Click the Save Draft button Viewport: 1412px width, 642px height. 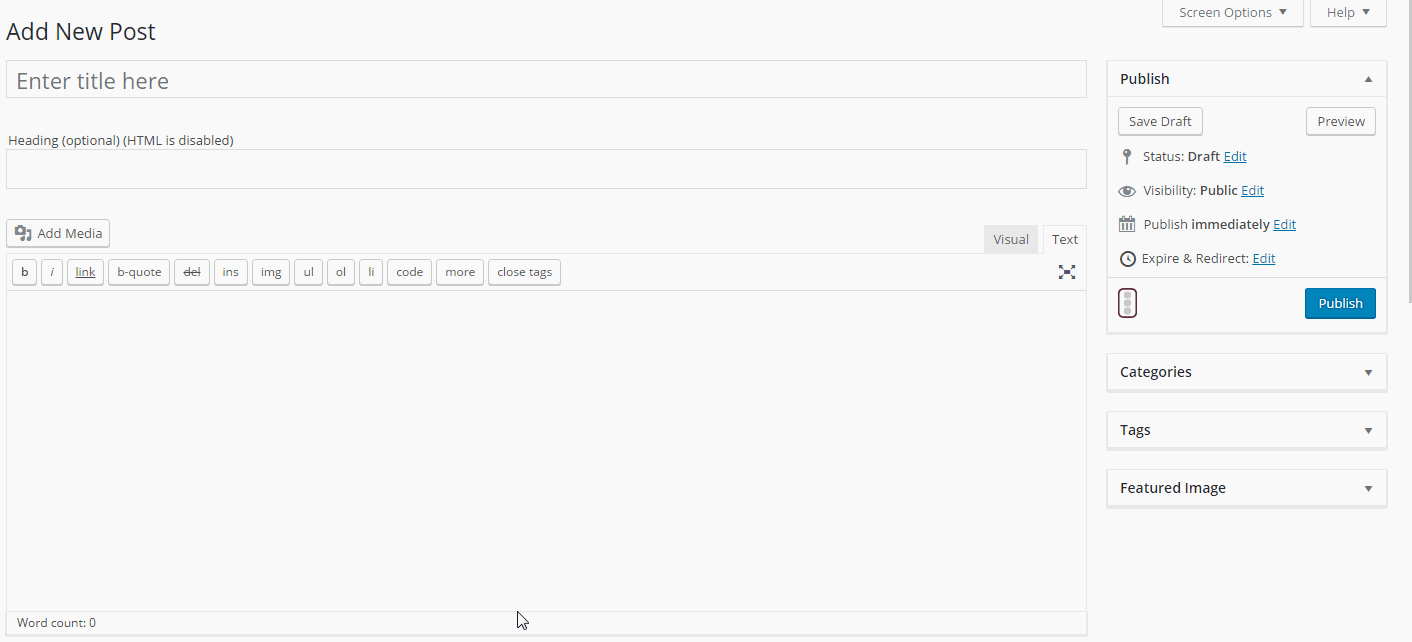coord(1160,121)
